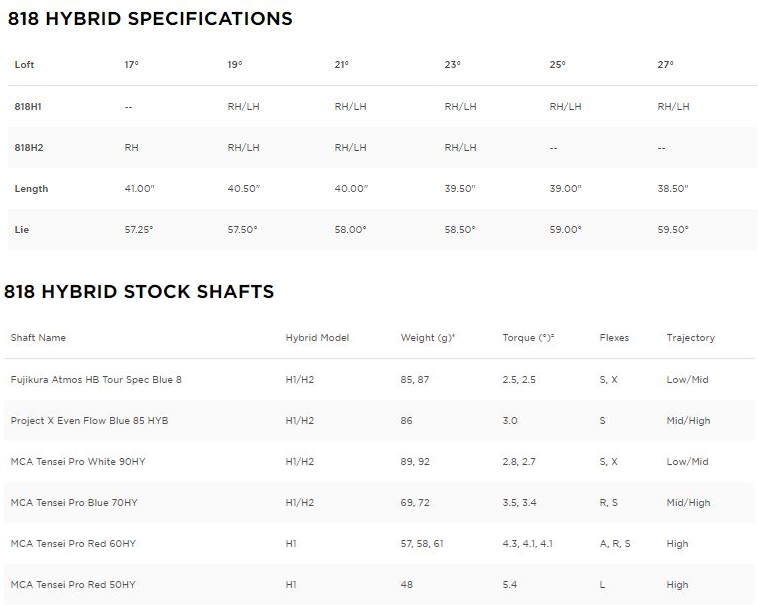Select the 27° loft column header
This screenshot has width=758, height=605.
point(665,64)
